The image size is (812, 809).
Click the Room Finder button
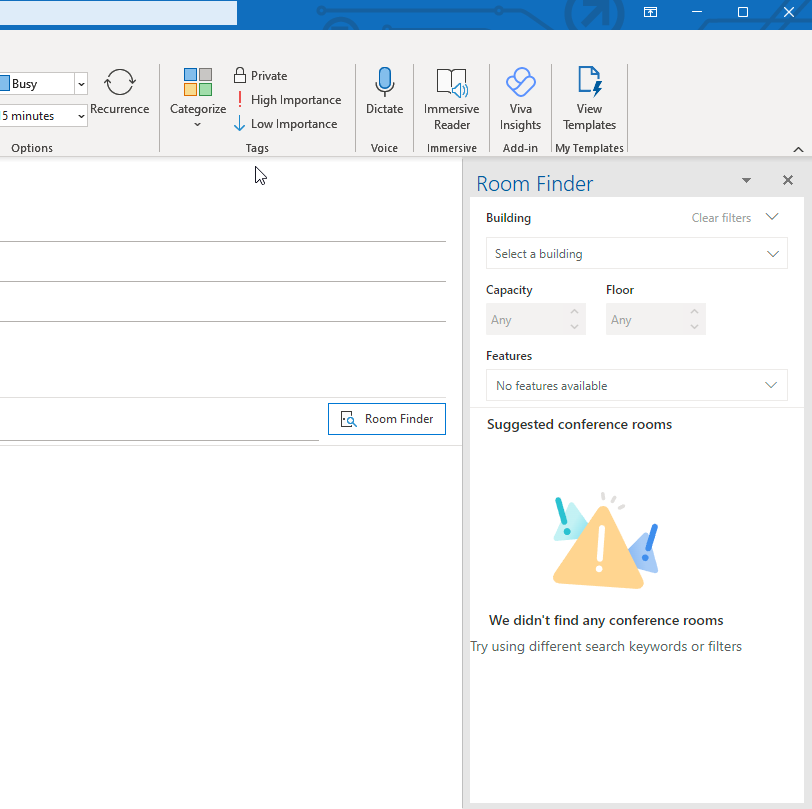point(387,419)
